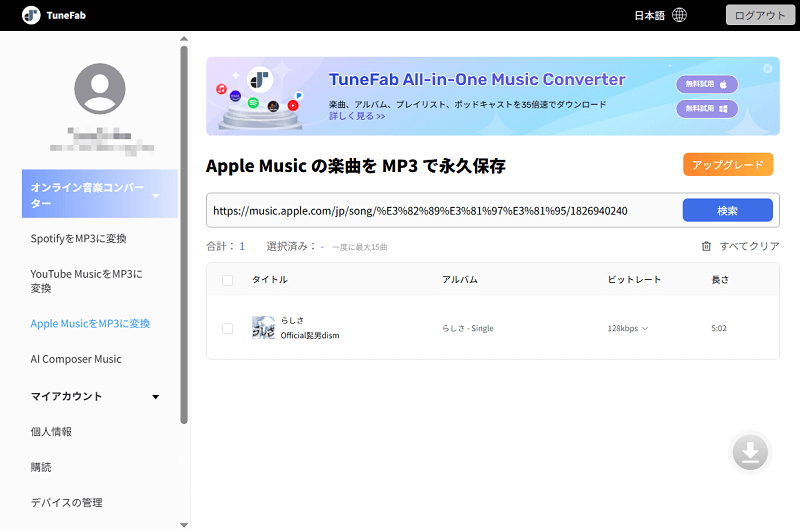
Task: Select Apple MusicをMP3に変換 menu item
Action: (x=90, y=324)
